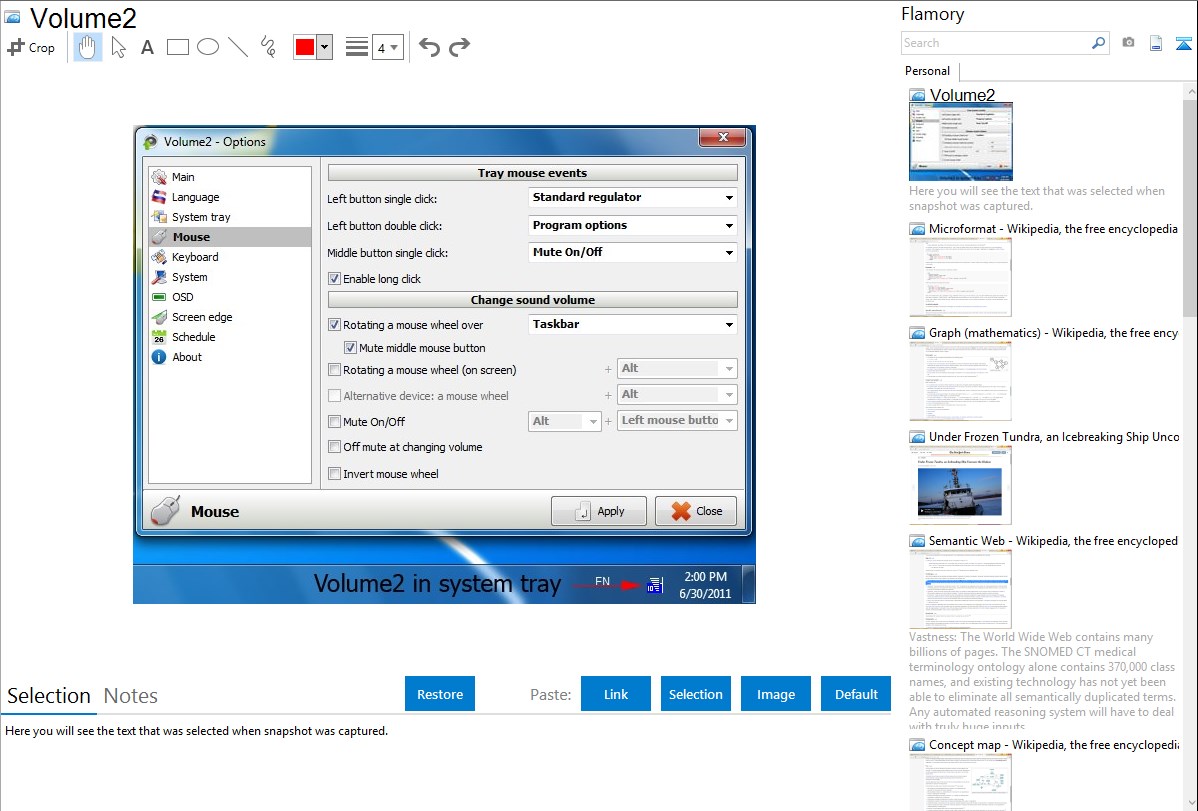Open the Under Frozen Tundra snapshot thumbnail
Screen dimensions: 1198x811
(960, 485)
